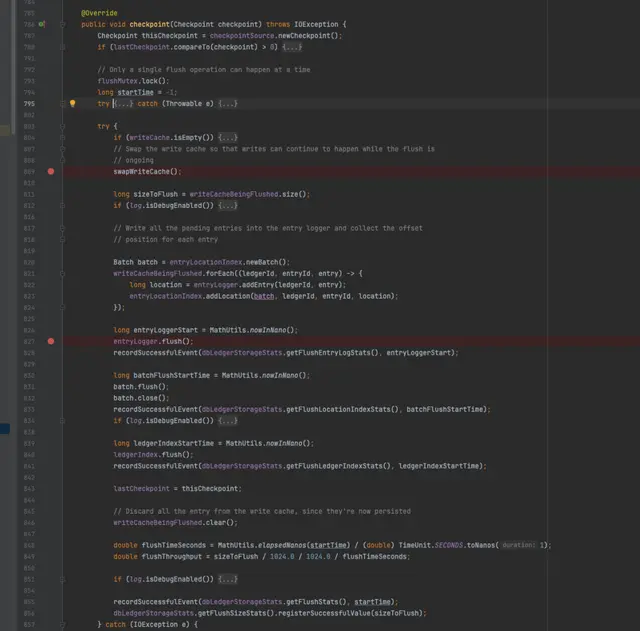Click 'lastCheckpoint = thisCheckpoint' assignment
This screenshot has height=631, width=640.
[177, 489]
